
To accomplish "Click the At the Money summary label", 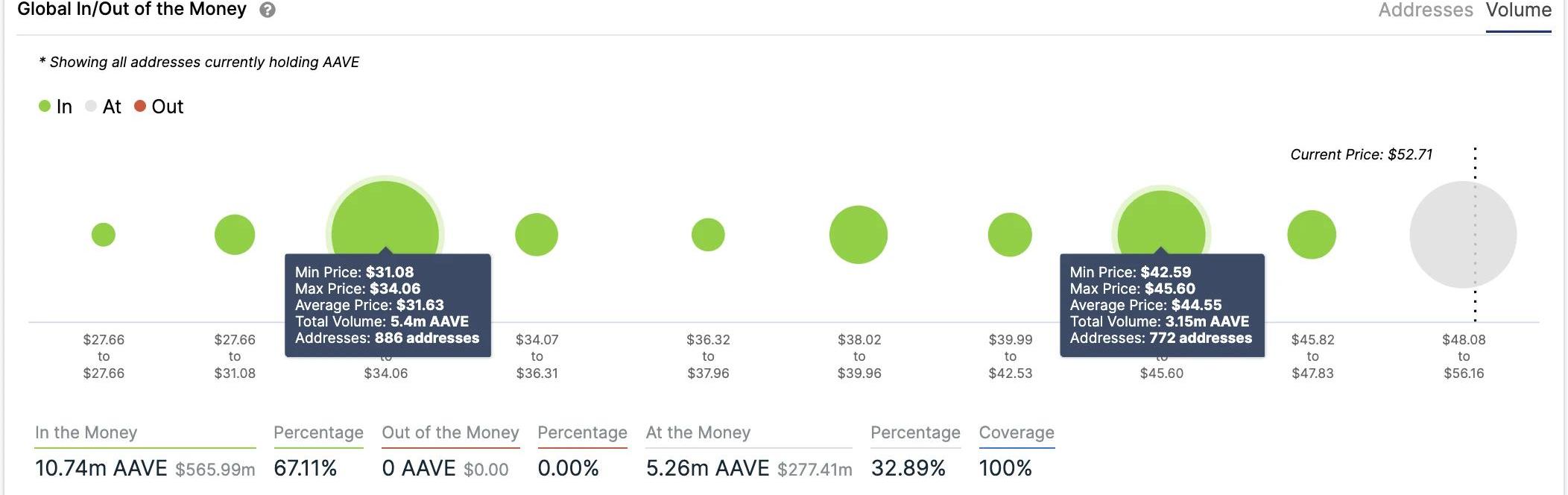I will tap(698, 432).
